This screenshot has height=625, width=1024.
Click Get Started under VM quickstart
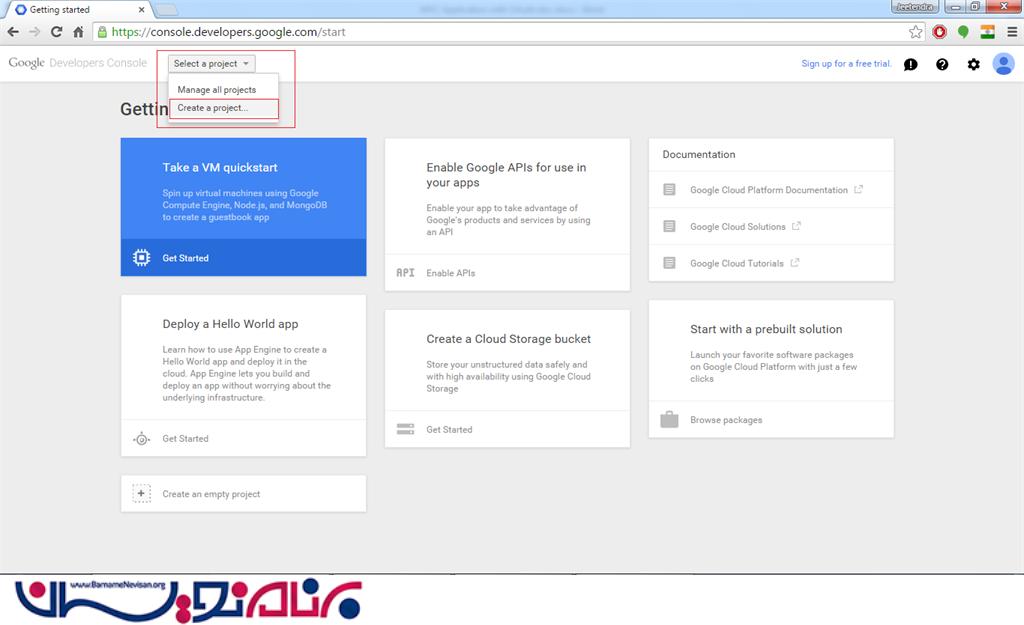tap(186, 258)
